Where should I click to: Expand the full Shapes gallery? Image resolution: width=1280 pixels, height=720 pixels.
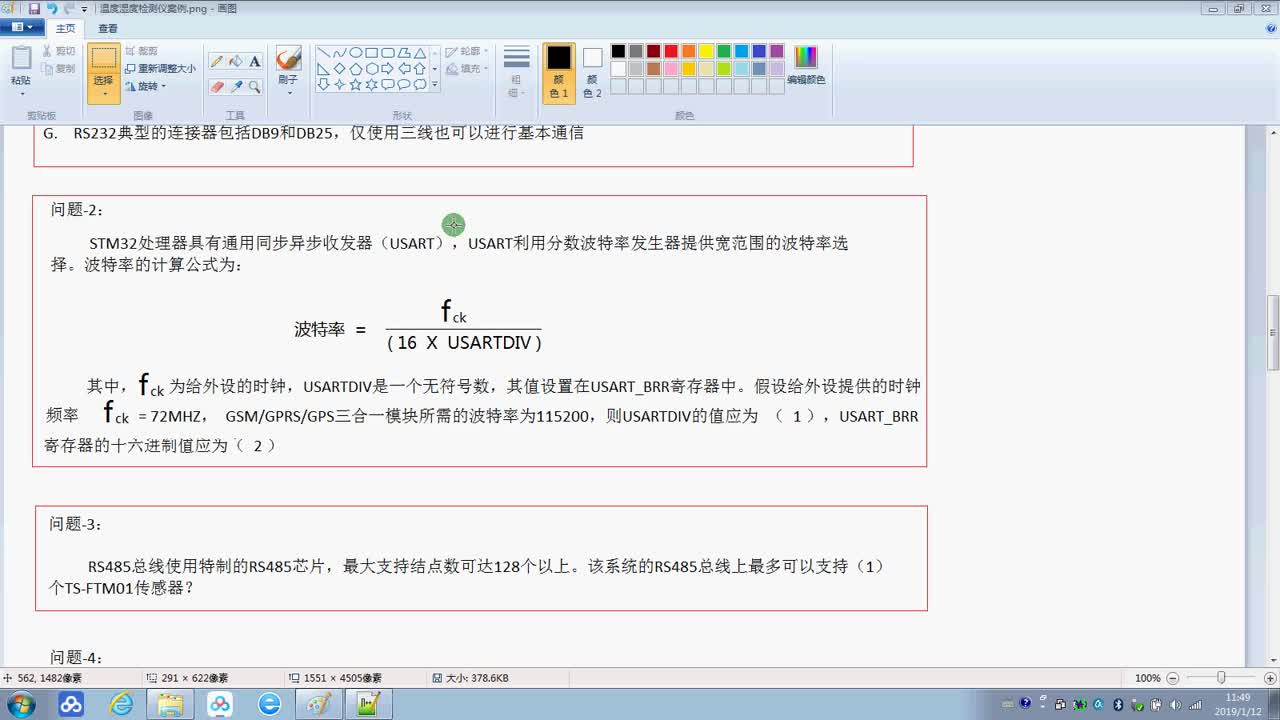435,86
